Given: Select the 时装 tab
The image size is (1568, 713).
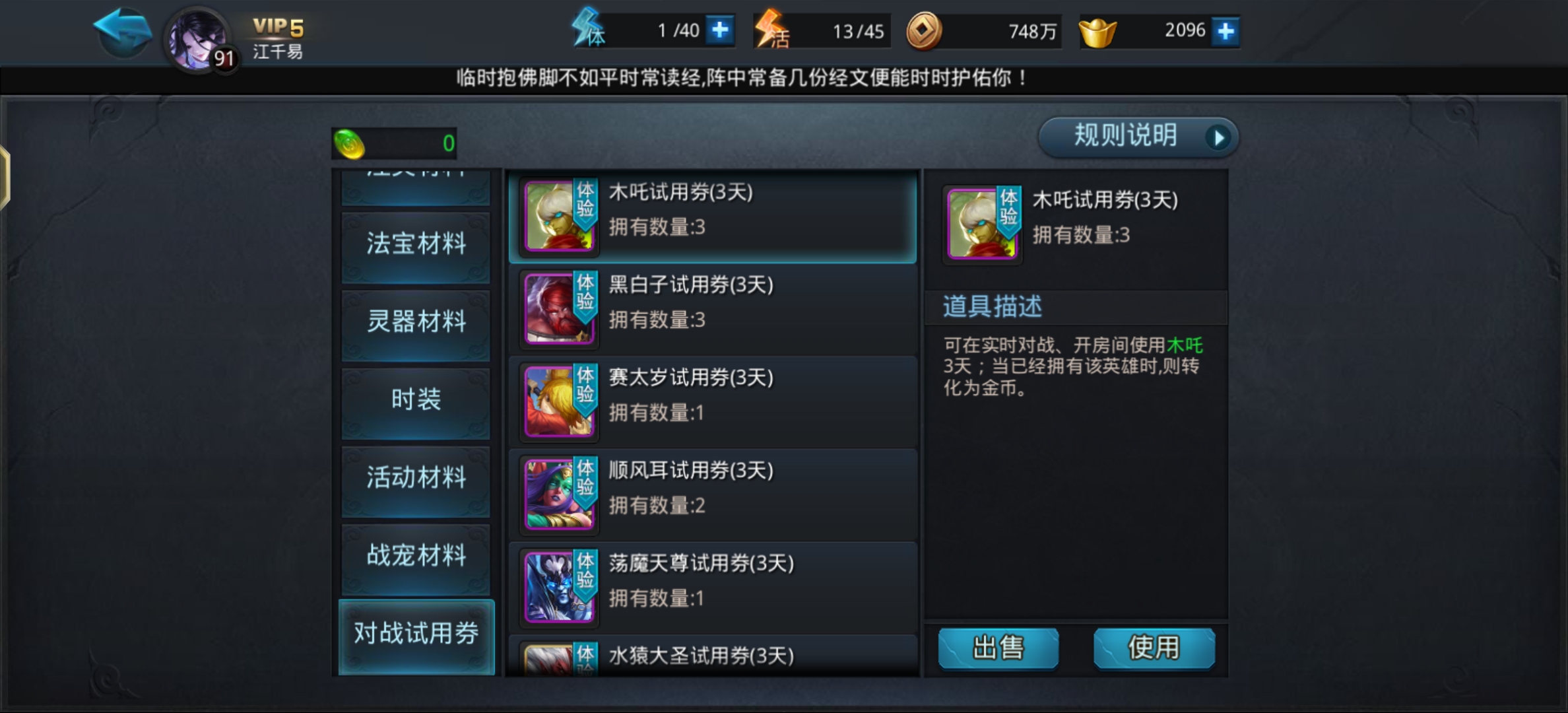Looking at the screenshot, I should 416,399.
